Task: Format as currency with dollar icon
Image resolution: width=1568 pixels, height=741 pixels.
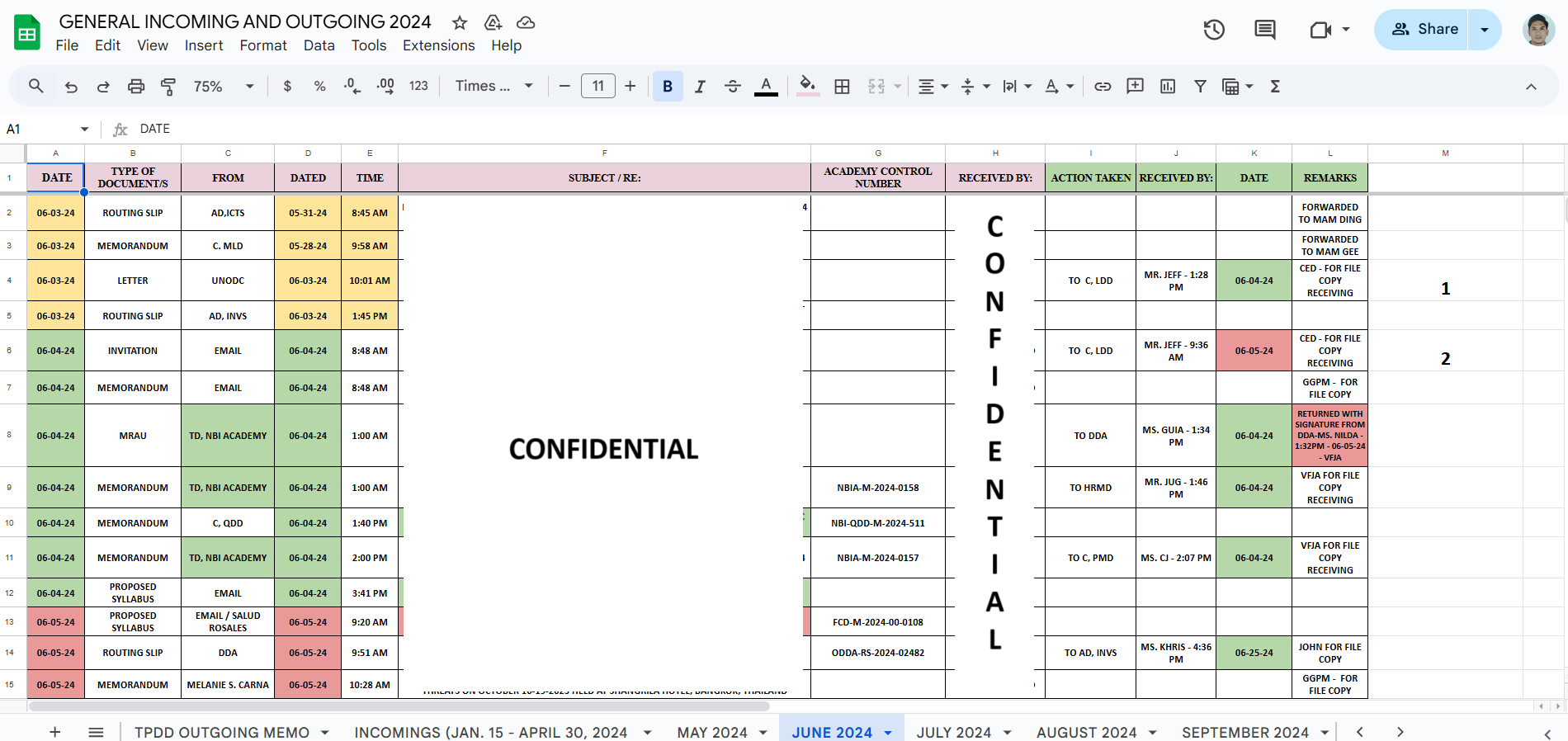Action: pos(287,86)
